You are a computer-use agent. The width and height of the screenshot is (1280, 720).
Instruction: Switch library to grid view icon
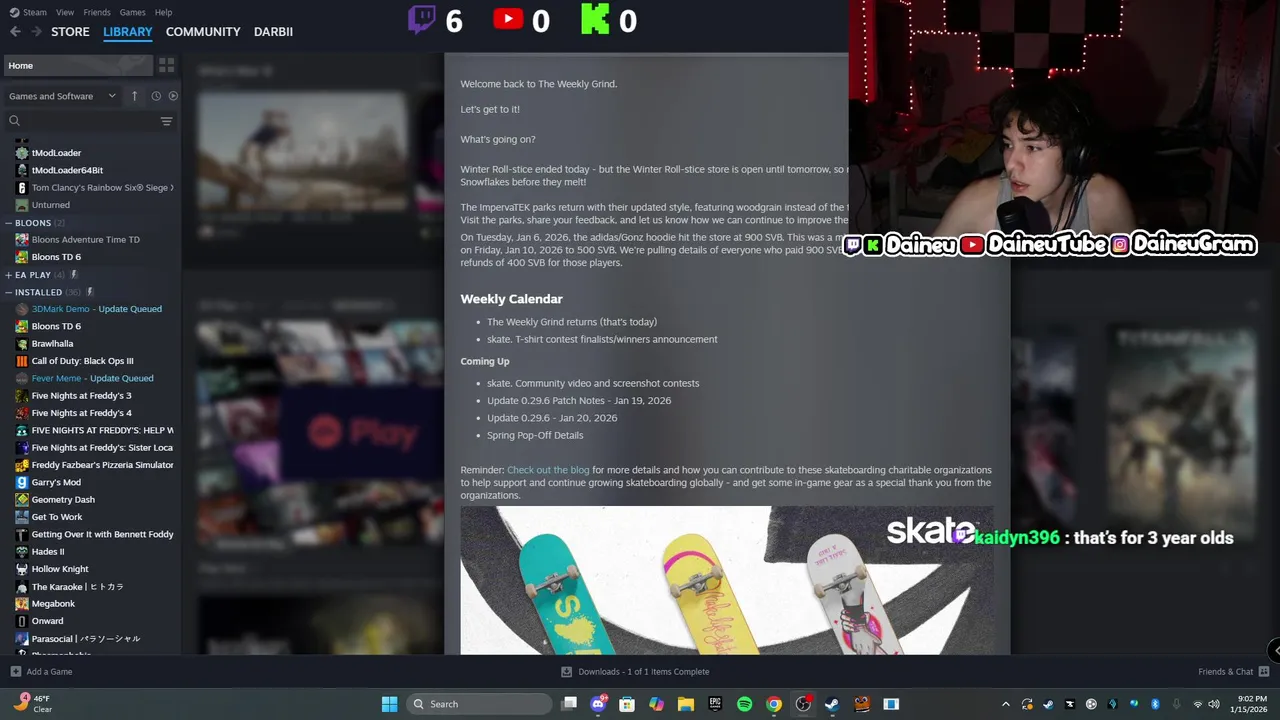(167, 65)
